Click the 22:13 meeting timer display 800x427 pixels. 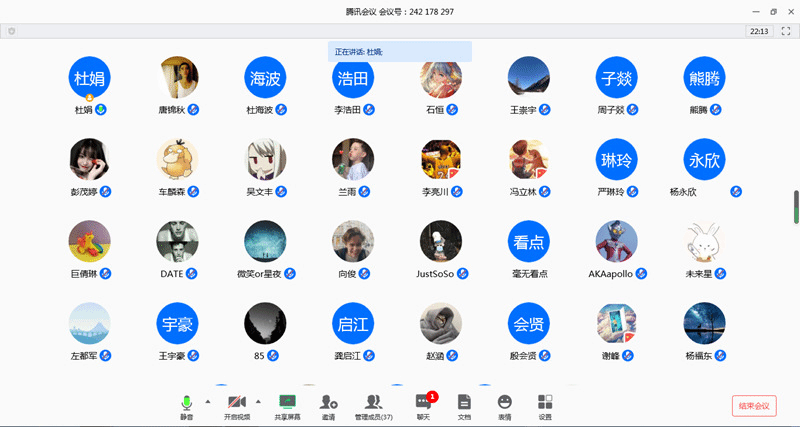tap(758, 32)
